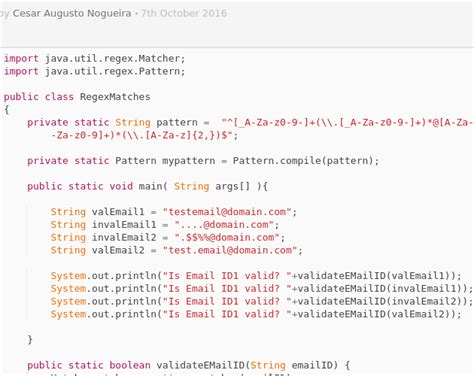Click string "....@domain.com"

pyautogui.click(x=224, y=225)
